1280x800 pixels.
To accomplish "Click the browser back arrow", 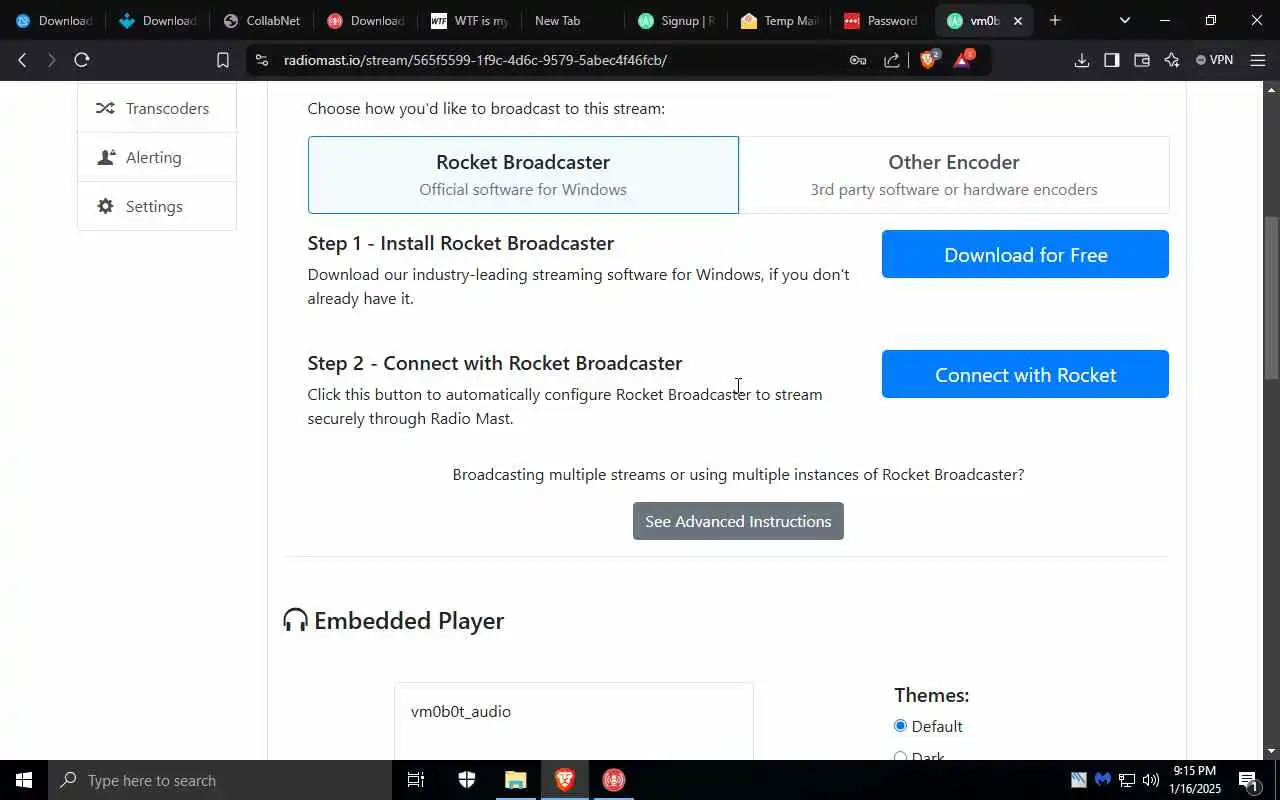I will point(22,60).
